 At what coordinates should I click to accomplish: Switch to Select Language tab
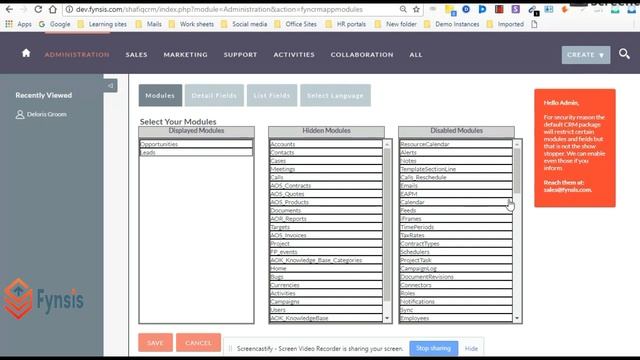tap(336, 96)
